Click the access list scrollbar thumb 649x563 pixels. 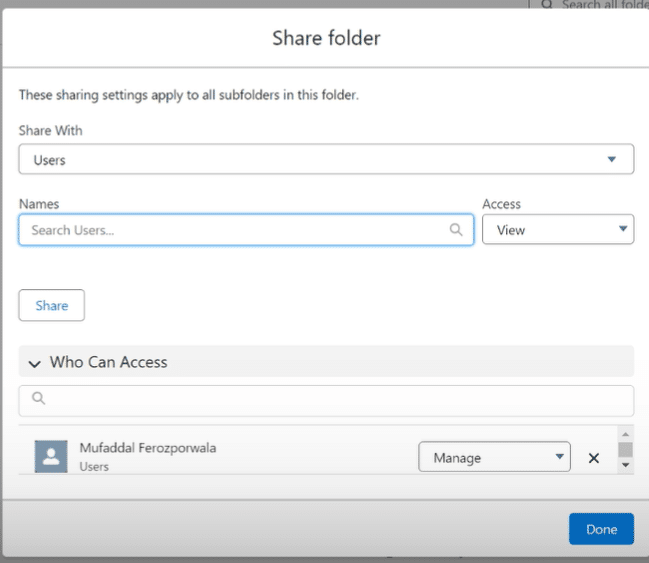tap(625, 449)
